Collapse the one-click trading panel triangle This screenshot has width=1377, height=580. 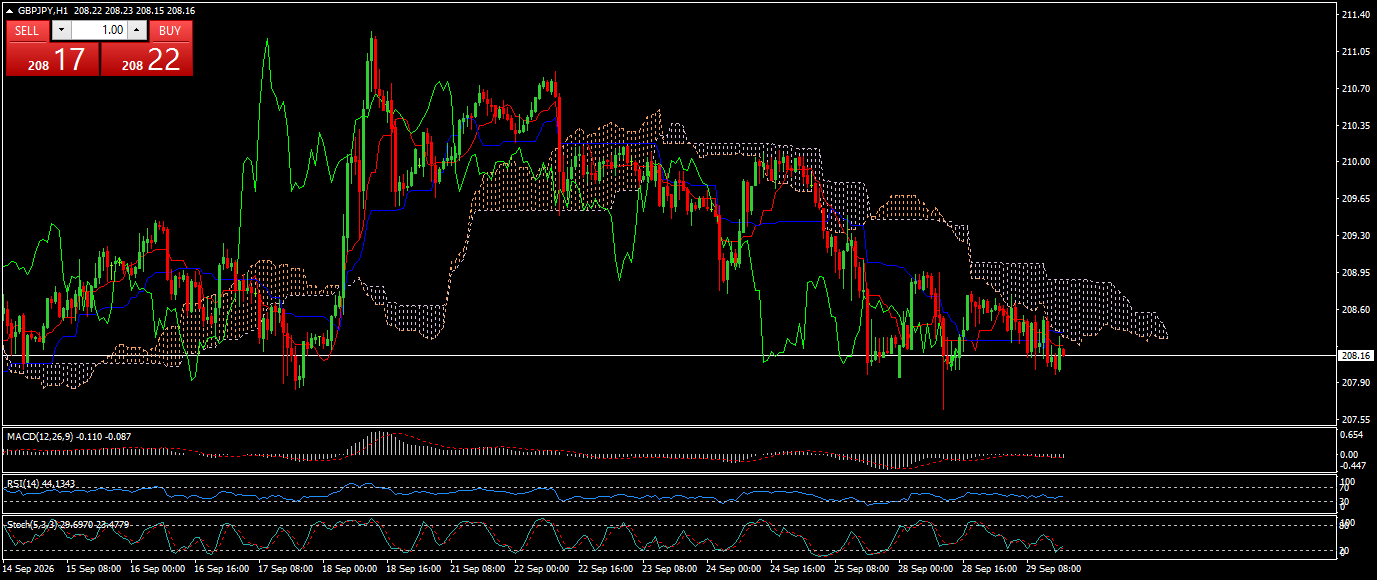(x=10, y=11)
